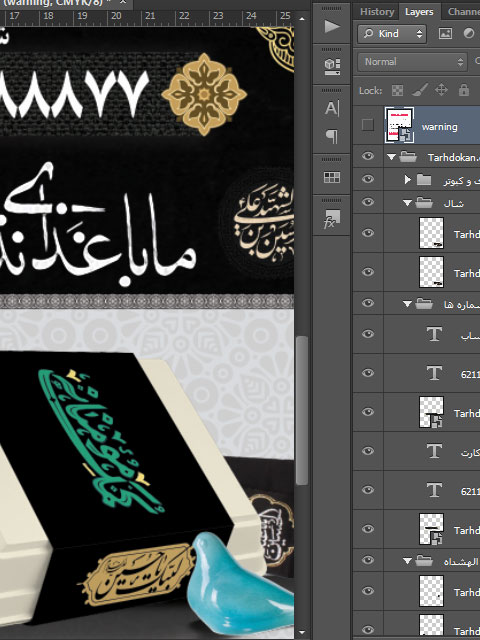Open the Swatches grid panel icon
Screen dimensions: 480x640
click(x=332, y=177)
